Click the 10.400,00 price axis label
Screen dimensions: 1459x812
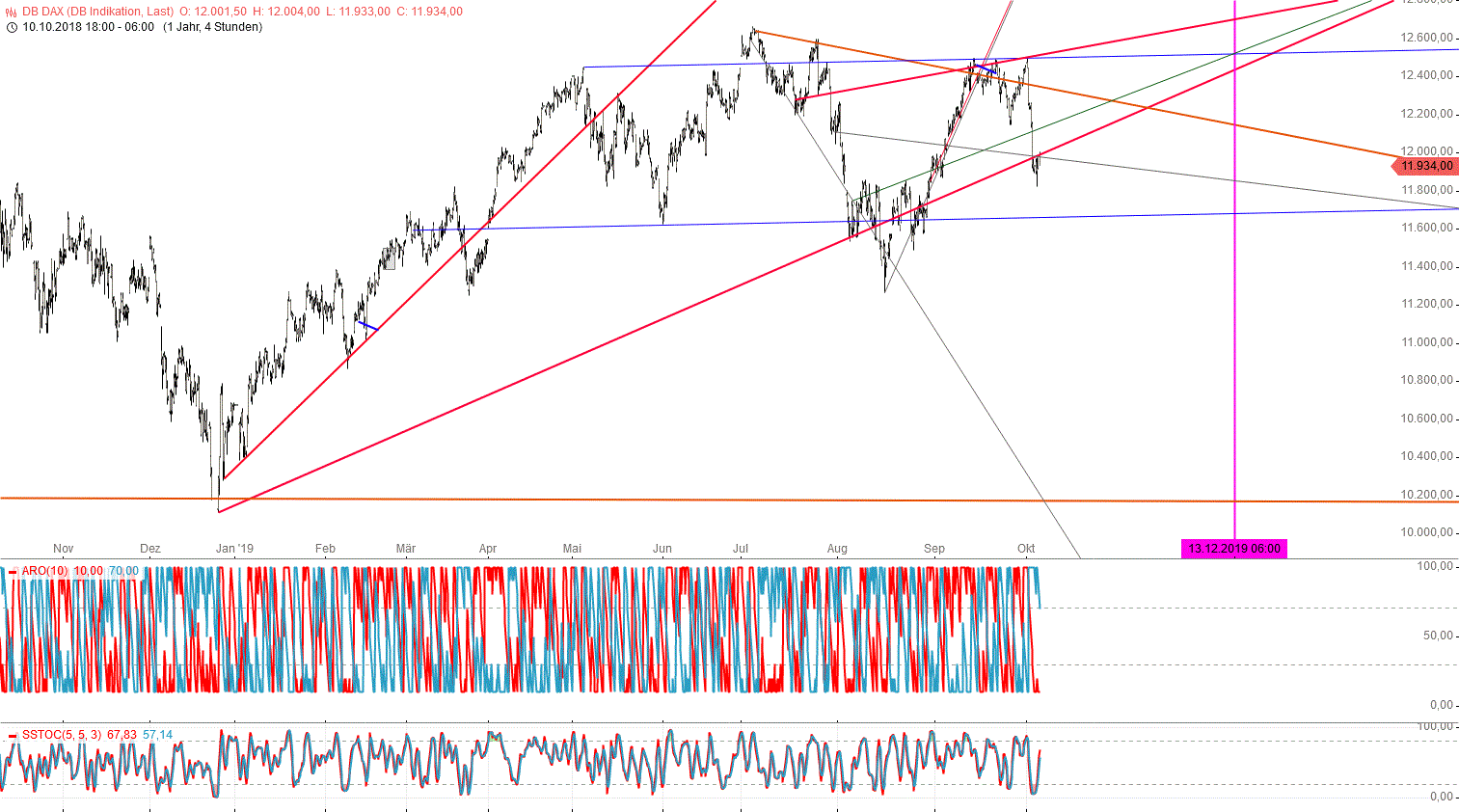(x=1426, y=456)
